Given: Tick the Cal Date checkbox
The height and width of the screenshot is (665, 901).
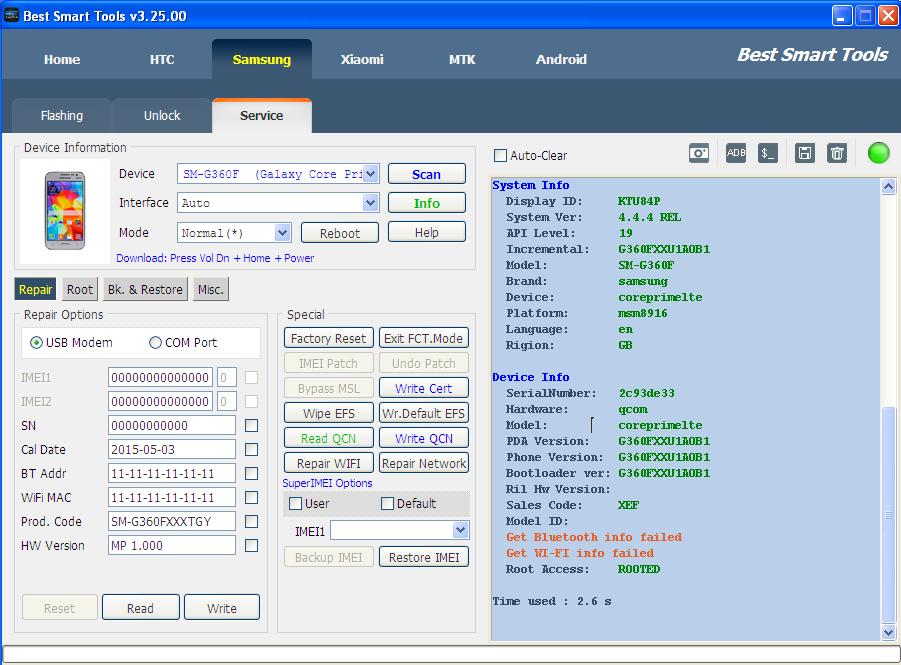Looking at the screenshot, I should [x=251, y=449].
